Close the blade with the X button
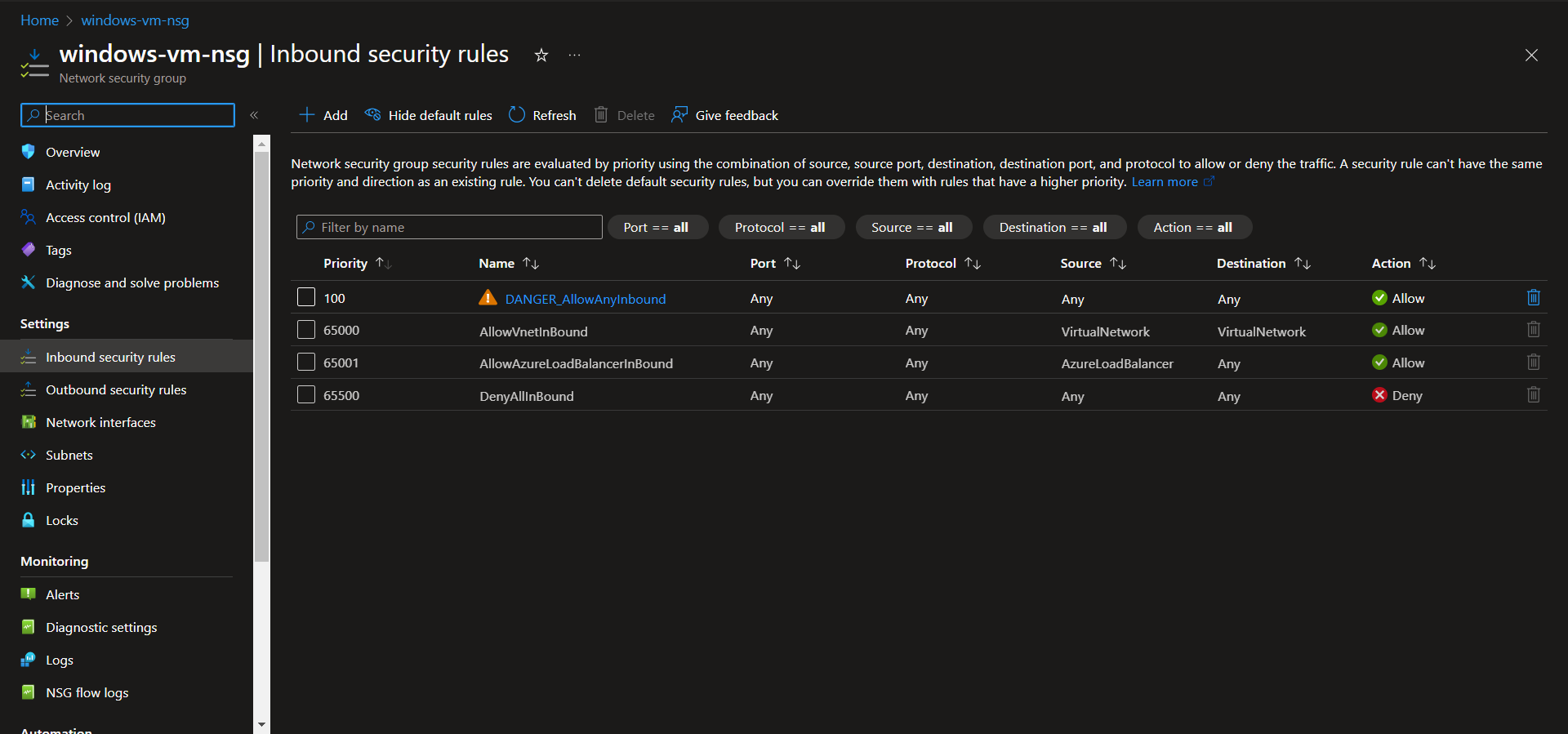This screenshot has width=1568, height=734. 1531,55
